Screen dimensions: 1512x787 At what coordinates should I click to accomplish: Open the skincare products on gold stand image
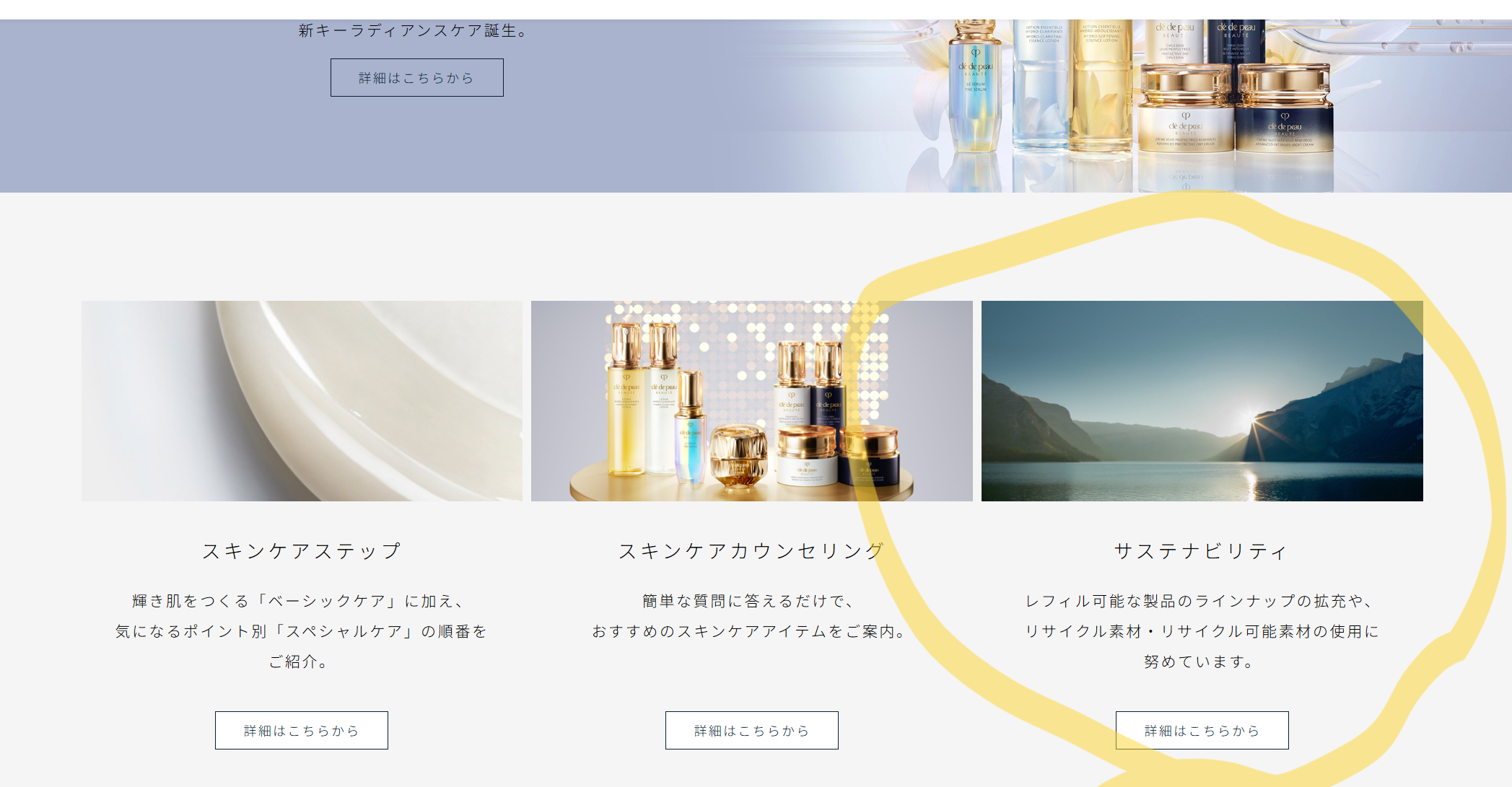tap(751, 401)
